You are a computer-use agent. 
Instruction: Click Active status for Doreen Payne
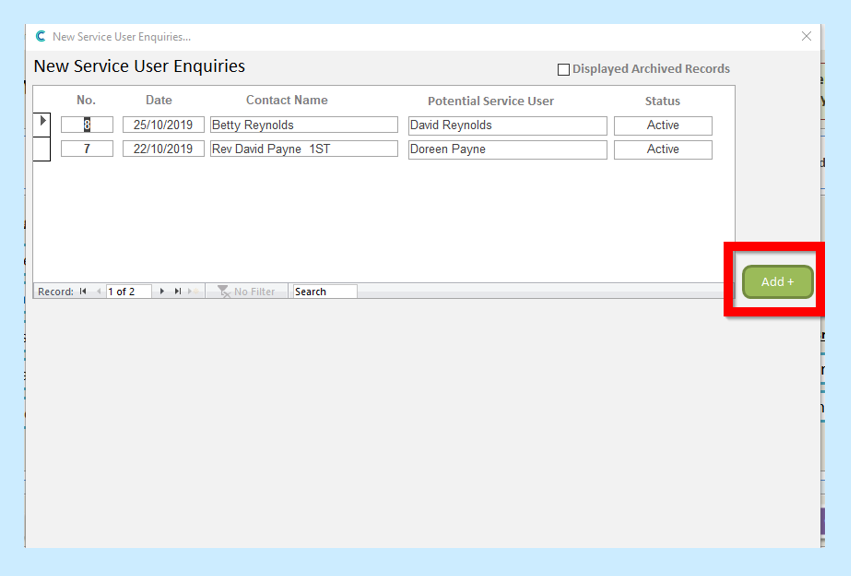point(662,149)
